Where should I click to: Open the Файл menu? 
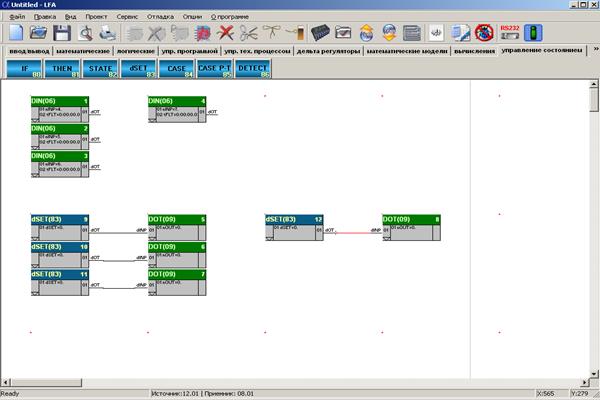point(17,17)
